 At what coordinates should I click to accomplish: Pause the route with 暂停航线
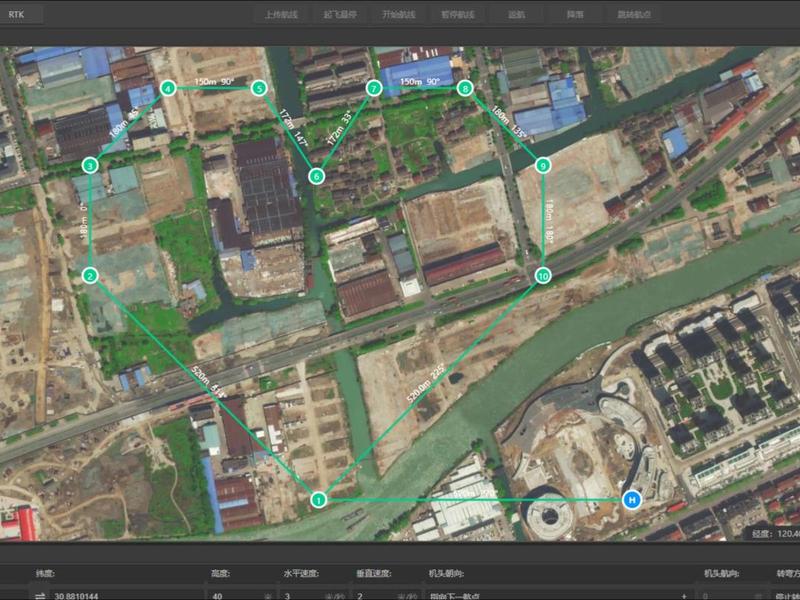(458, 14)
